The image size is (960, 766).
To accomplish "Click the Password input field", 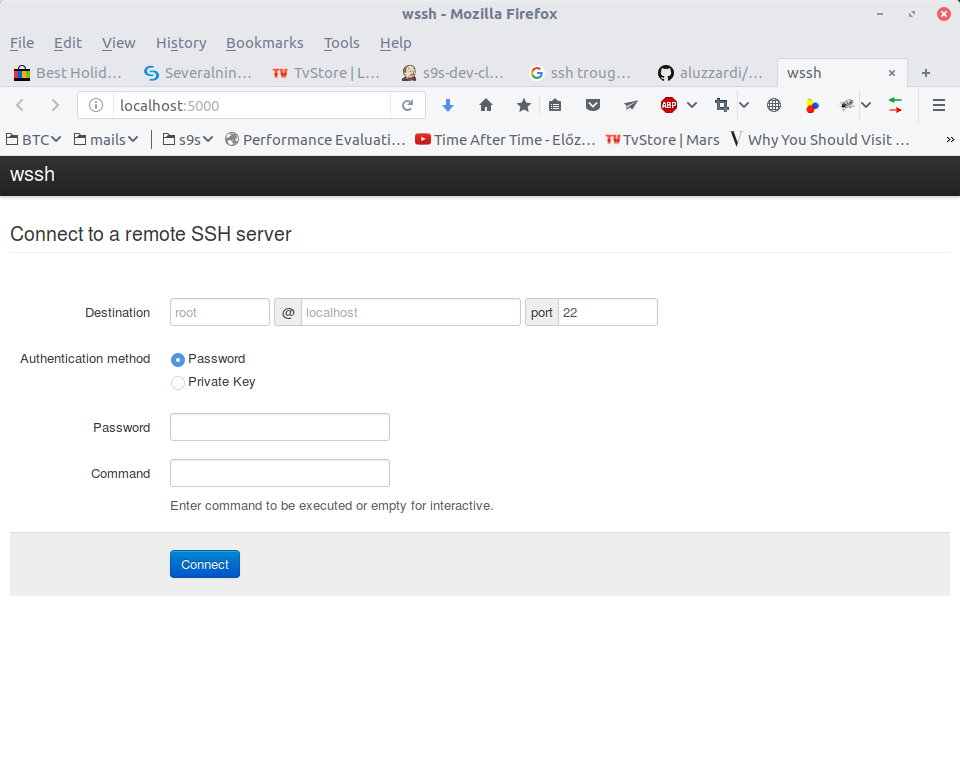I will [x=280, y=427].
